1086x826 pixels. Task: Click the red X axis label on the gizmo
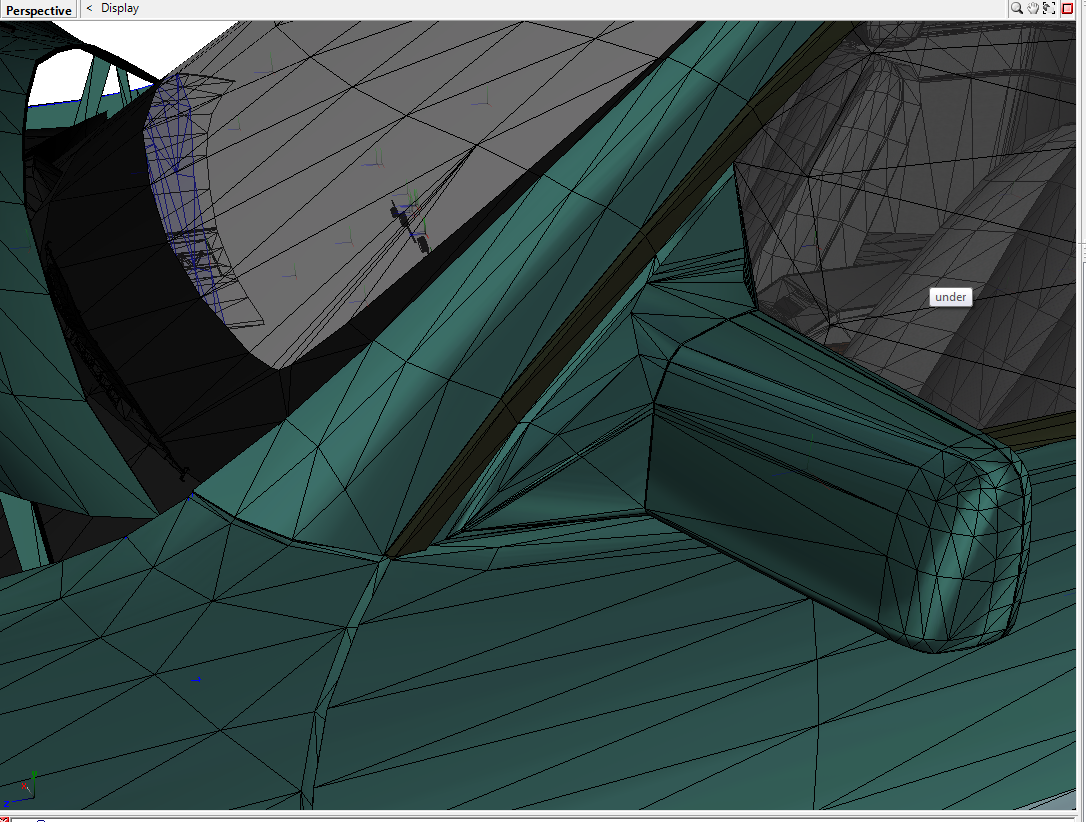24,786
